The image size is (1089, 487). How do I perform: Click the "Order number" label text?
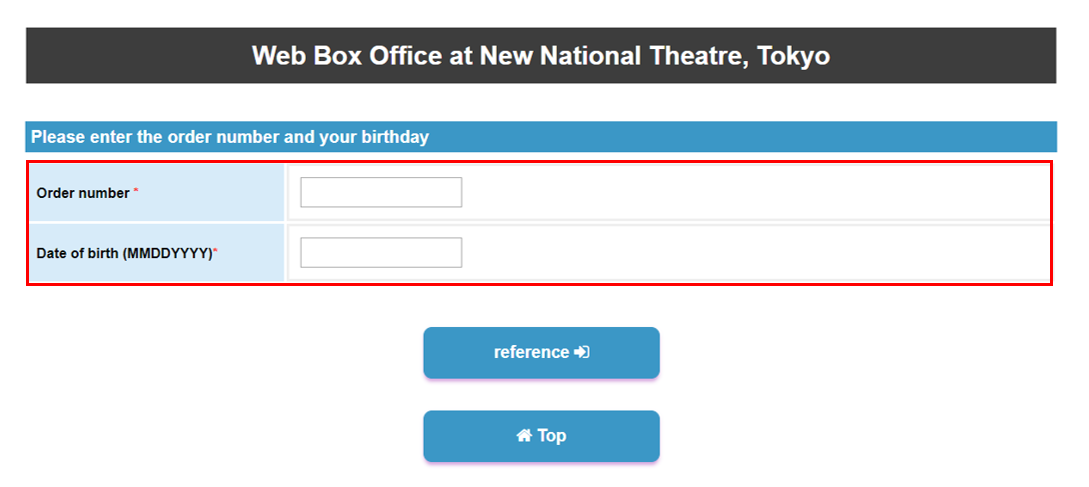(83, 193)
